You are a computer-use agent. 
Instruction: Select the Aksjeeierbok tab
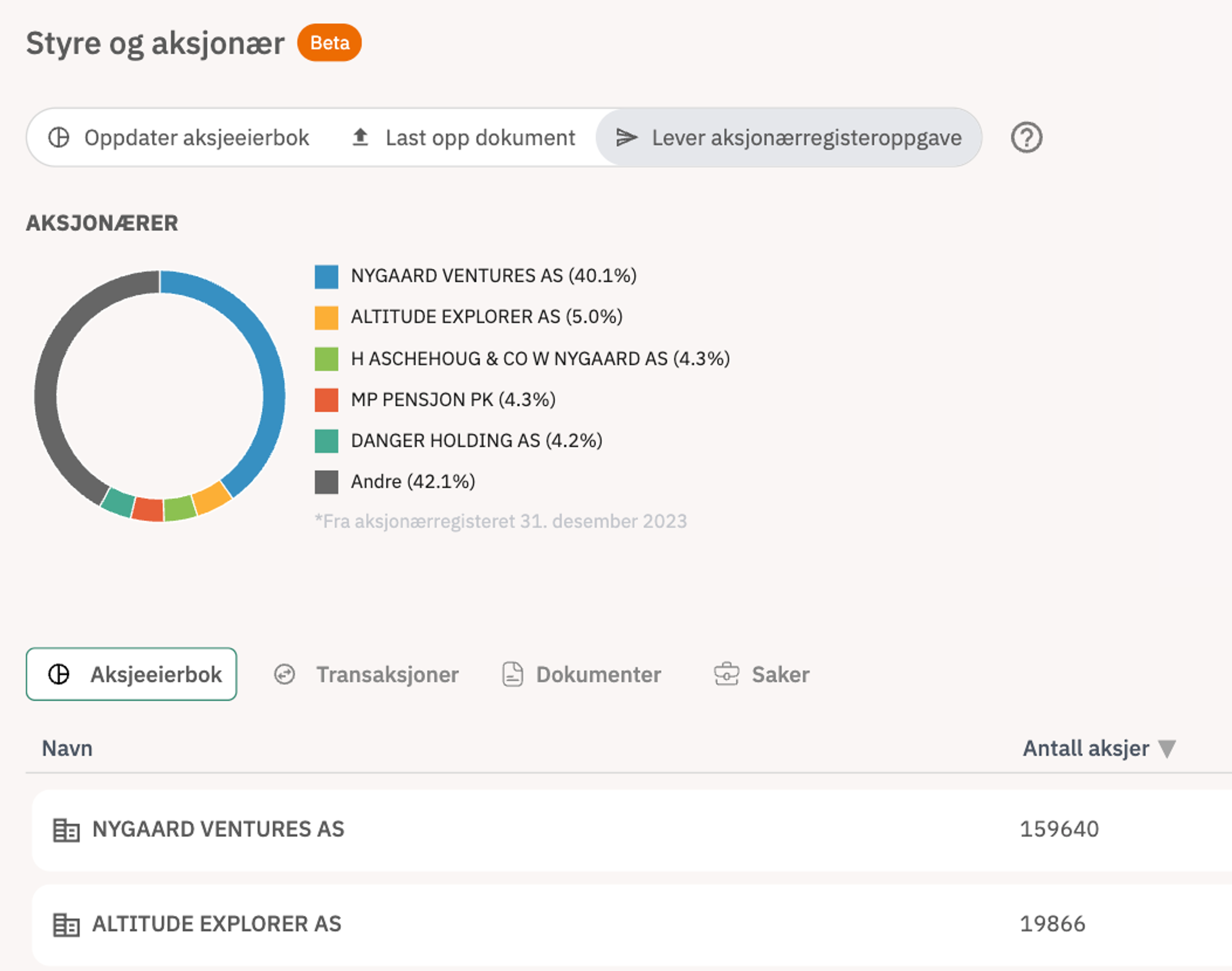pos(131,674)
